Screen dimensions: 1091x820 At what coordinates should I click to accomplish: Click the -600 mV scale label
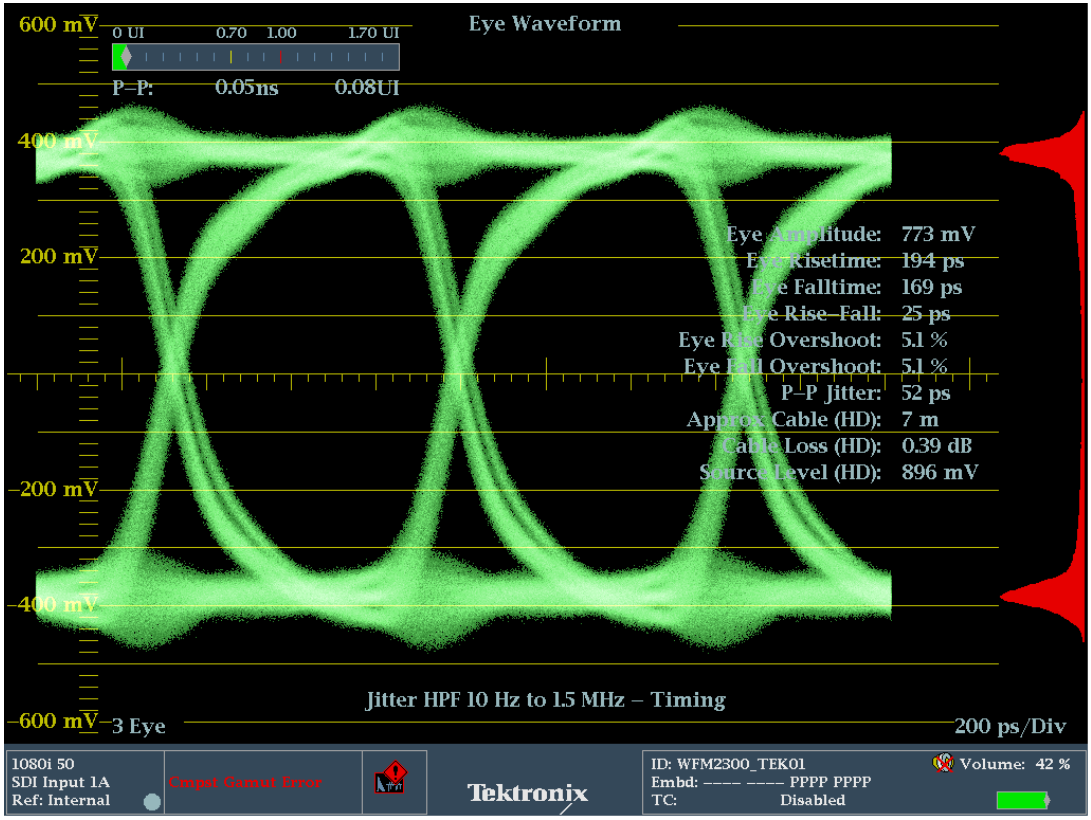coord(54,721)
